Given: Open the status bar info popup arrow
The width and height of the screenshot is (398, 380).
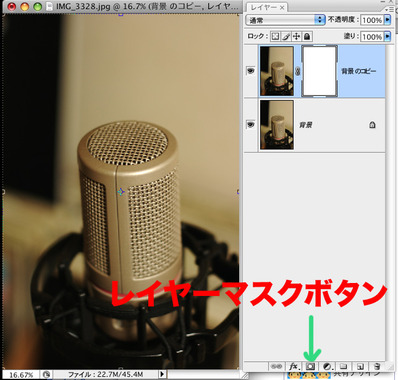Looking at the screenshot, I should (162, 374).
